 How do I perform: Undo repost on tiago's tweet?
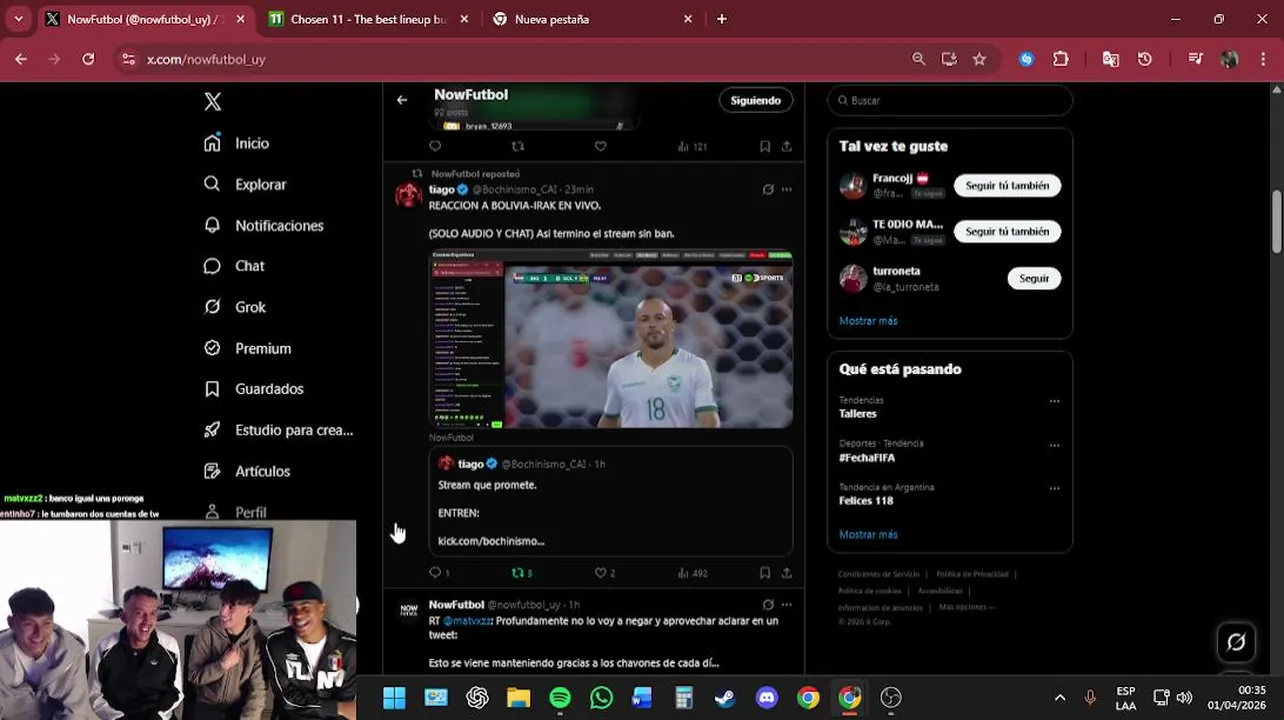[518, 573]
